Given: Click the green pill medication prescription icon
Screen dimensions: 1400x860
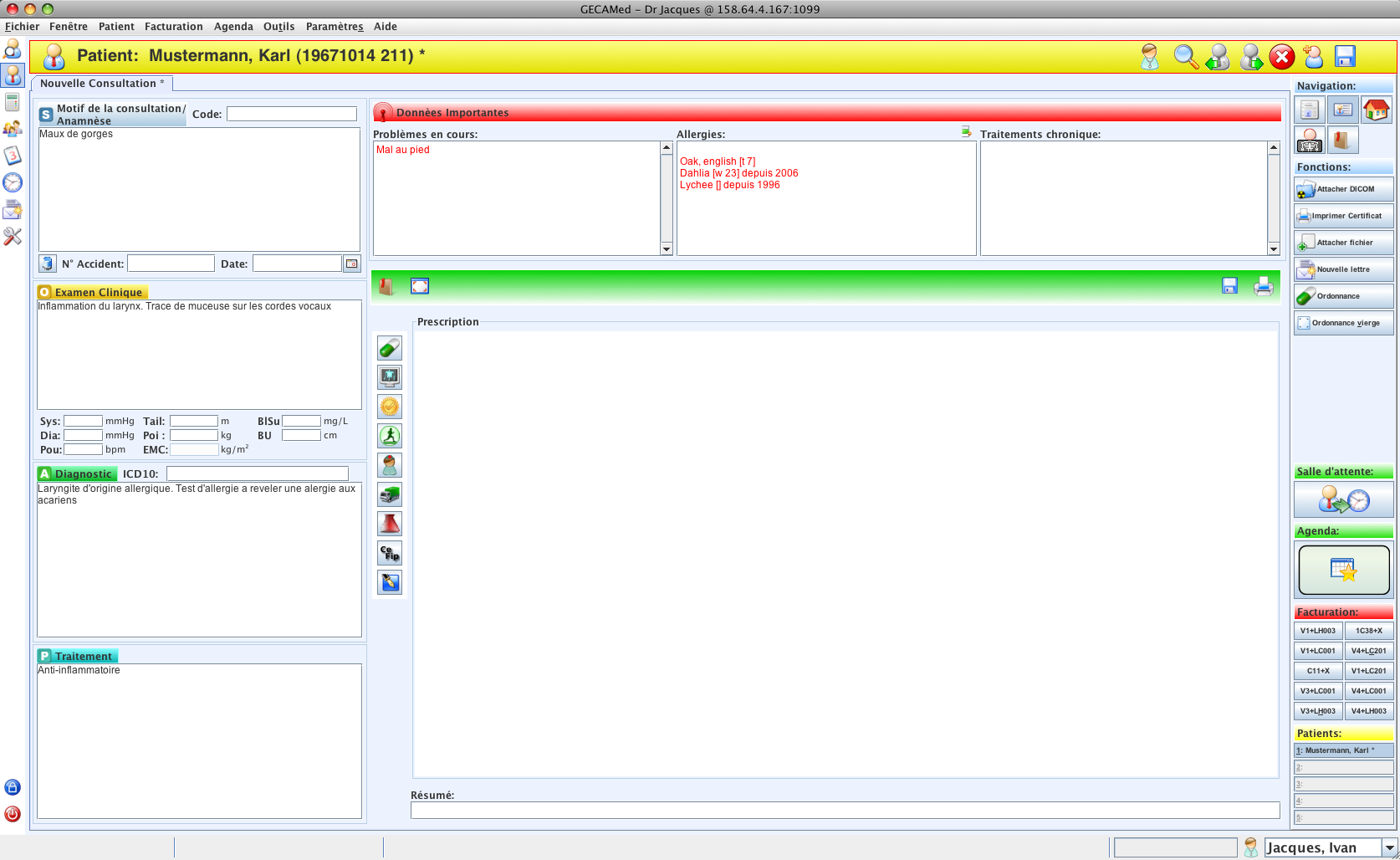Looking at the screenshot, I should click(x=390, y=348).
